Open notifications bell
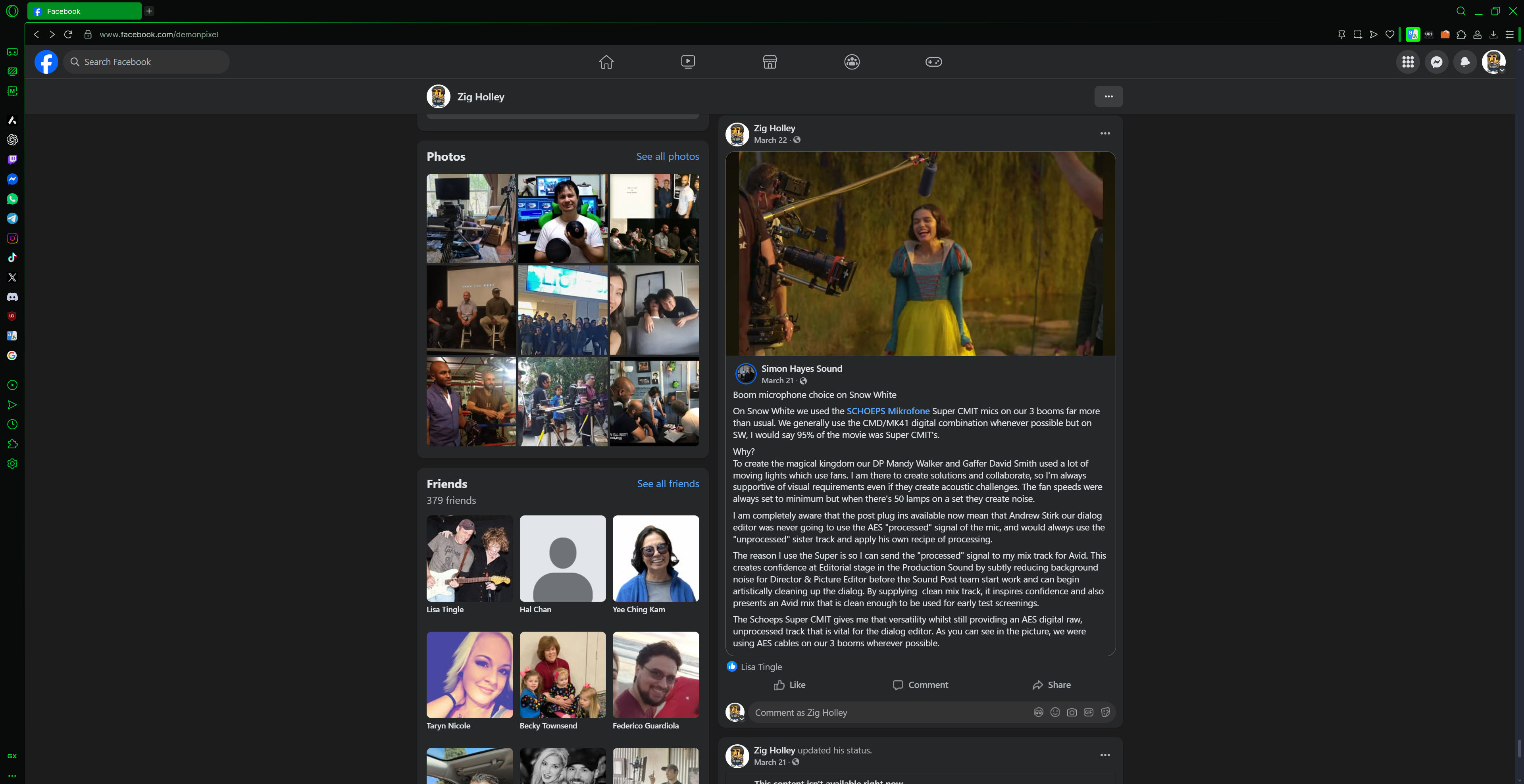This screenshot has height=784, width=1524. coord(1464,62)
